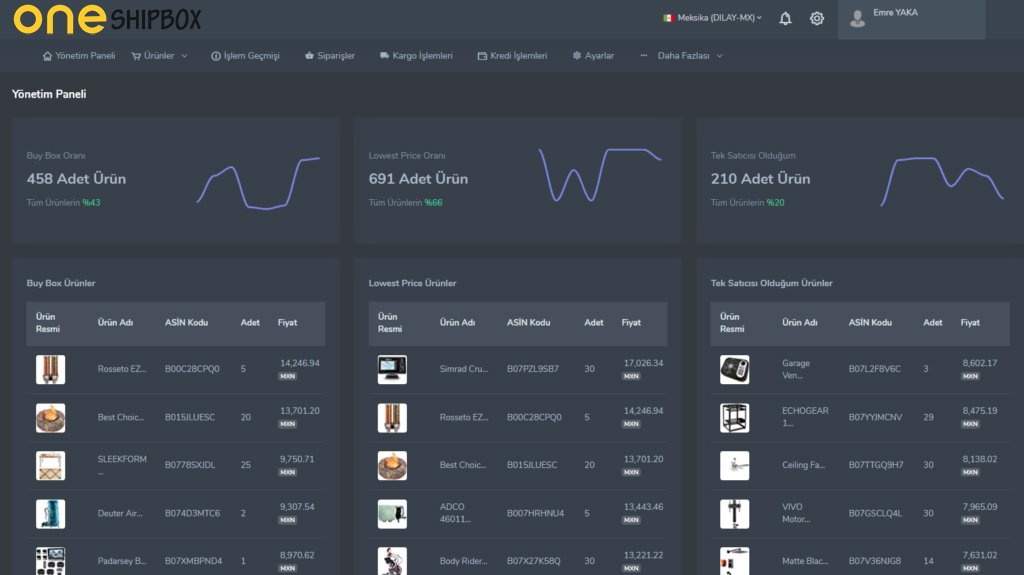This screenshot has height=575, width=1024.
Task: Click the One Shipbox logo
Action: click(x=108, y=19)
